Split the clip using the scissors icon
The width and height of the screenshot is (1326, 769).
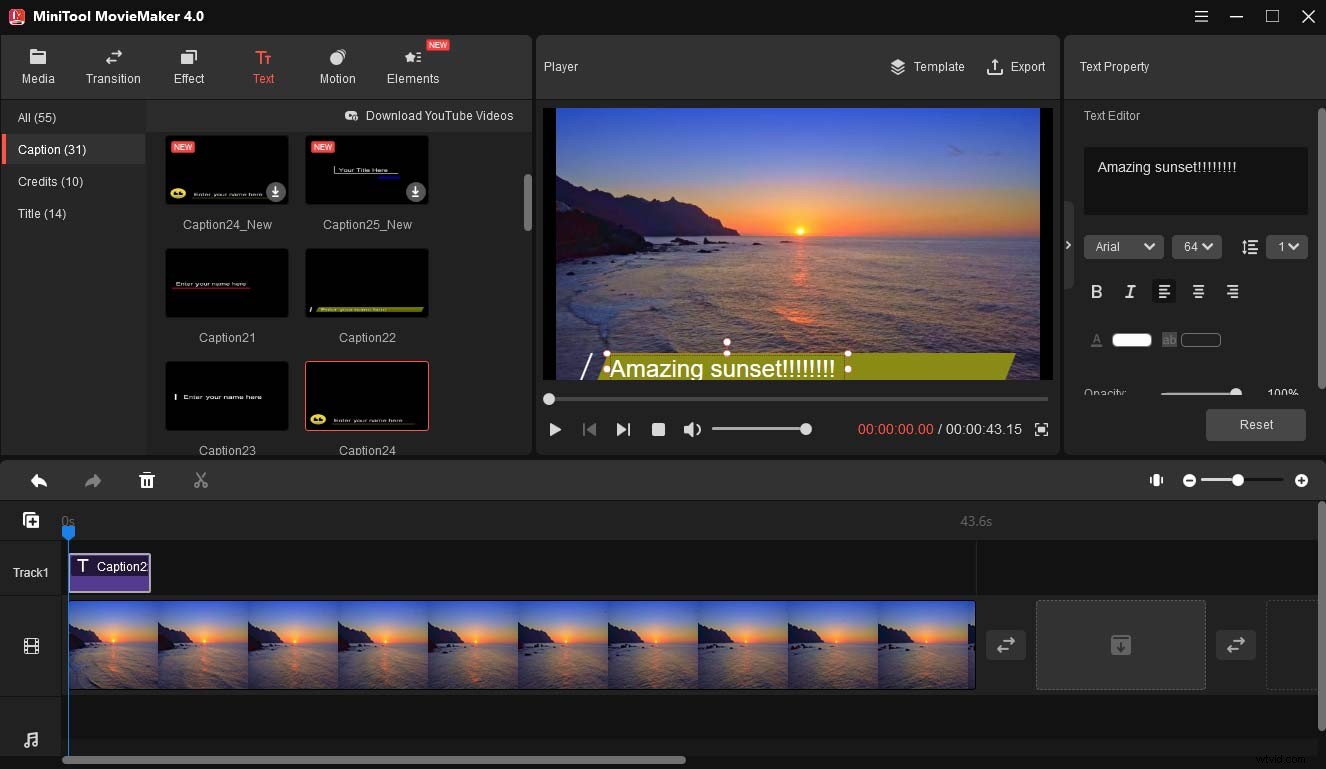pos(200,480)
